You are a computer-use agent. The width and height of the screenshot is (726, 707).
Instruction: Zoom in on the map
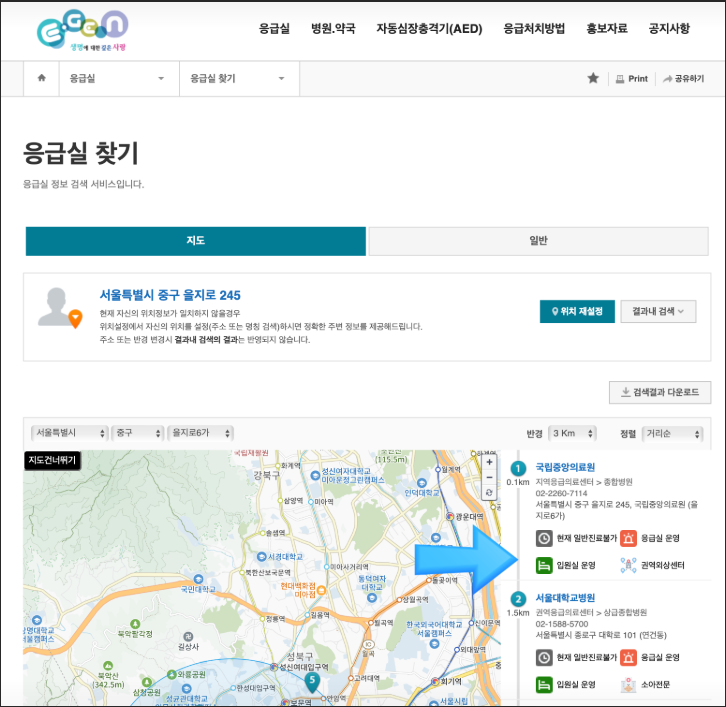(x=488, y=463)
